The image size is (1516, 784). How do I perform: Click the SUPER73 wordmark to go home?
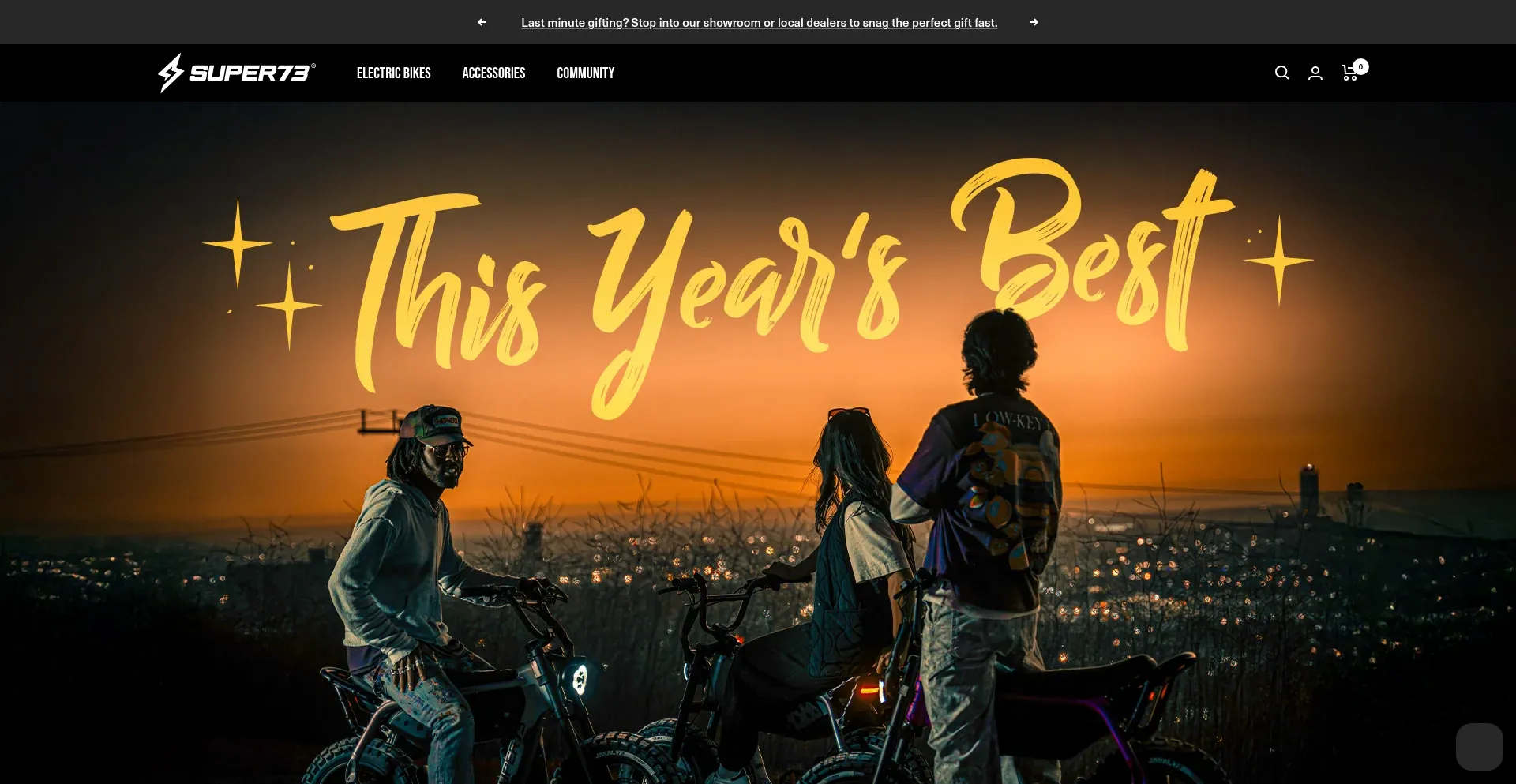pyautogui.click(x=251, y=73)
